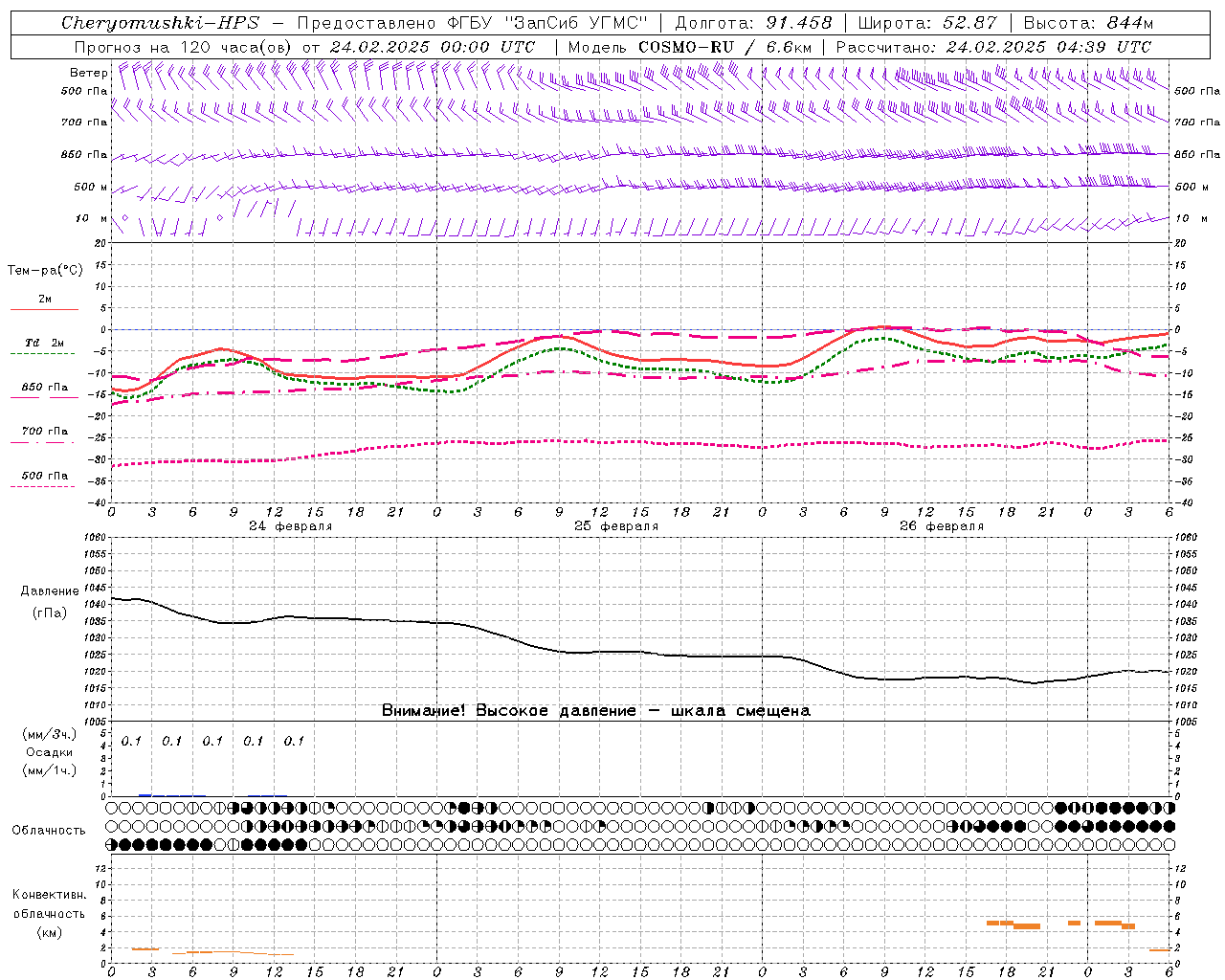Click the 1060 value atop the left pressure scale
The image size is (1225, 980).
96,538
